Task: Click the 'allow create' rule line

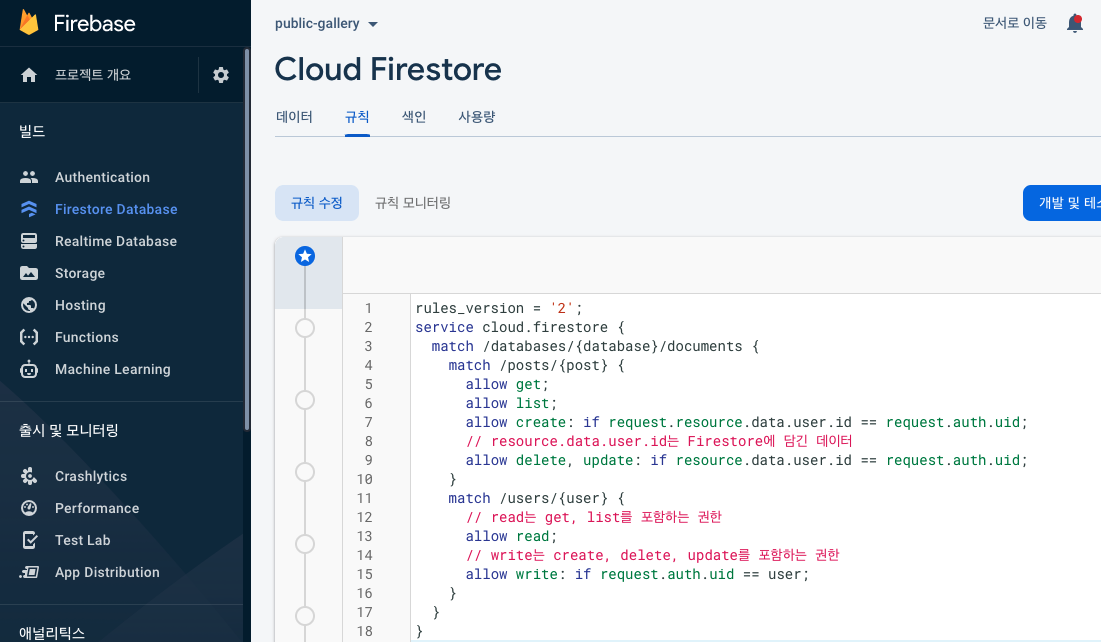Action: [746, 422]
